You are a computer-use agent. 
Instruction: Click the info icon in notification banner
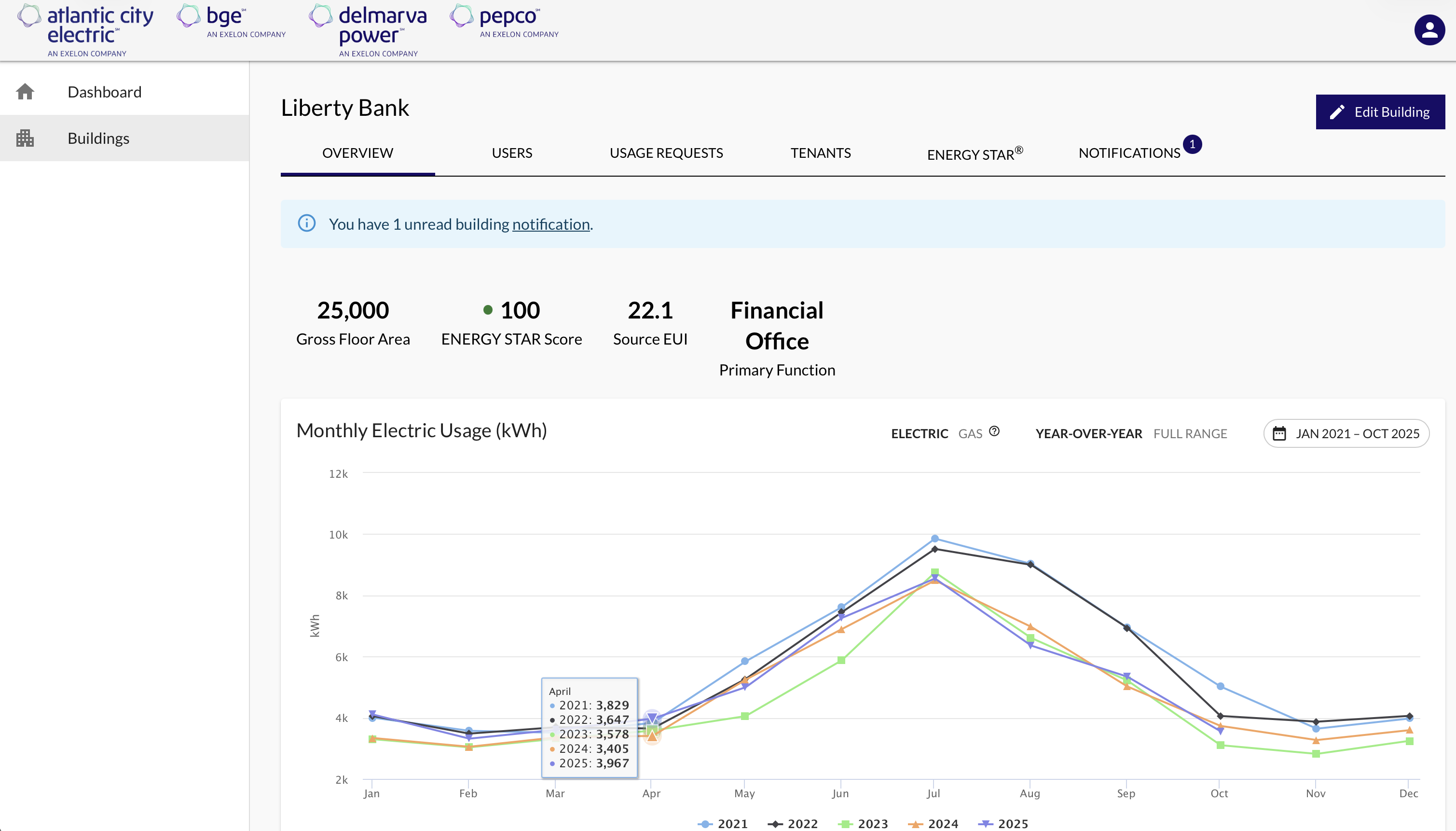coord(307,223)
